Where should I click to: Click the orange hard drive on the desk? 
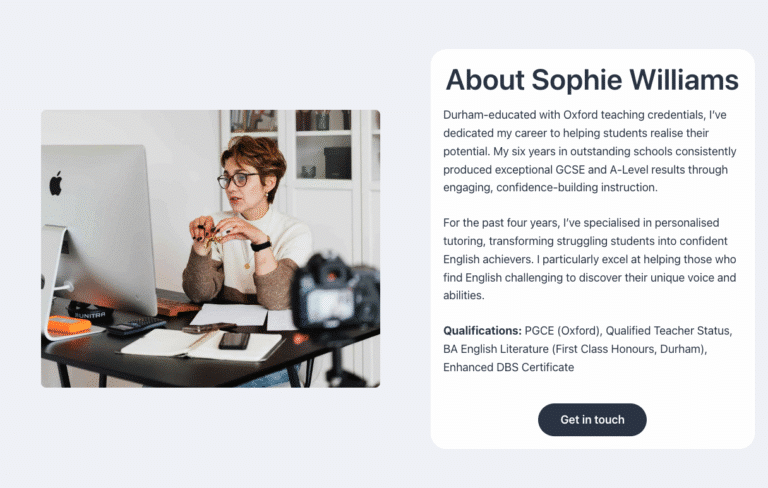68,325
